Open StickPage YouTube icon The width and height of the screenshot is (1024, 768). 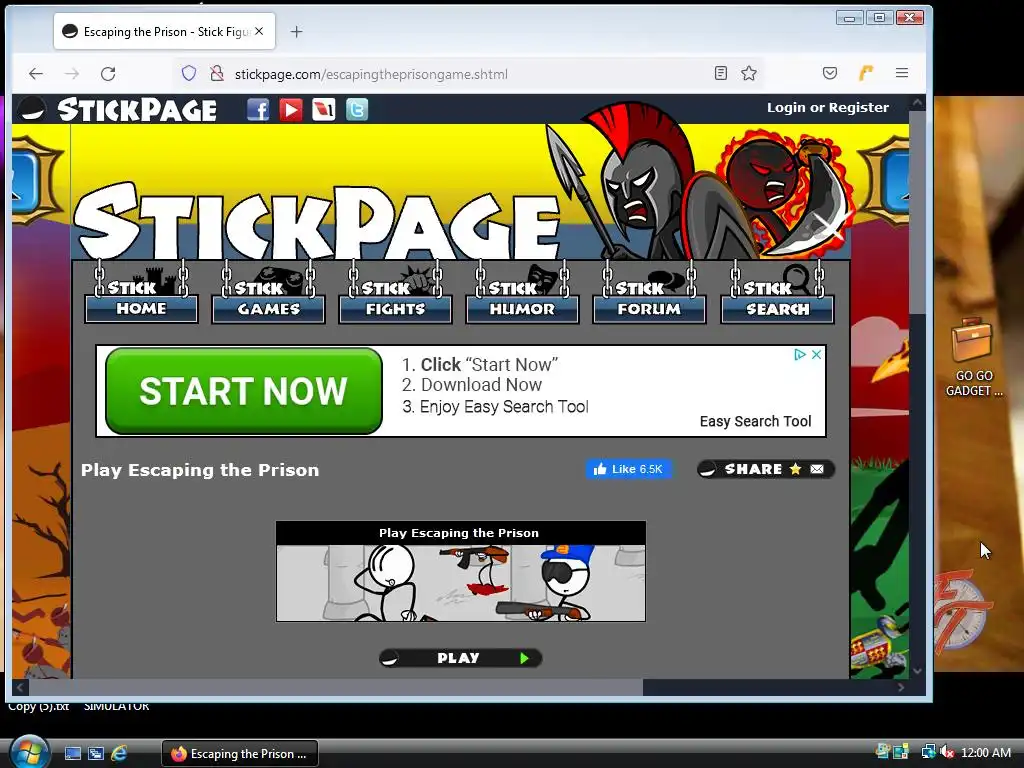[x=291, y=109]
